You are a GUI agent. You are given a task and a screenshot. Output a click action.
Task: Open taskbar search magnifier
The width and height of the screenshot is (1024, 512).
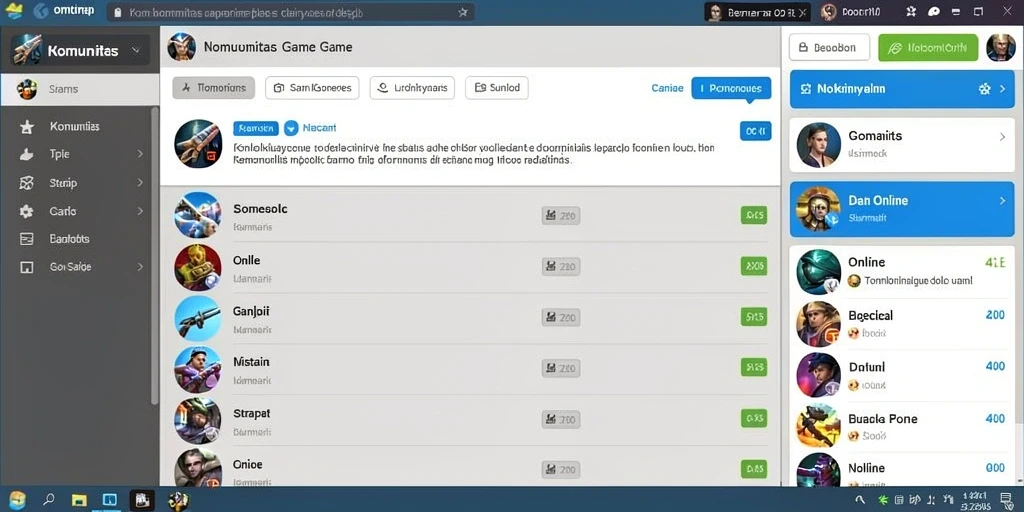tap(49, 500)
